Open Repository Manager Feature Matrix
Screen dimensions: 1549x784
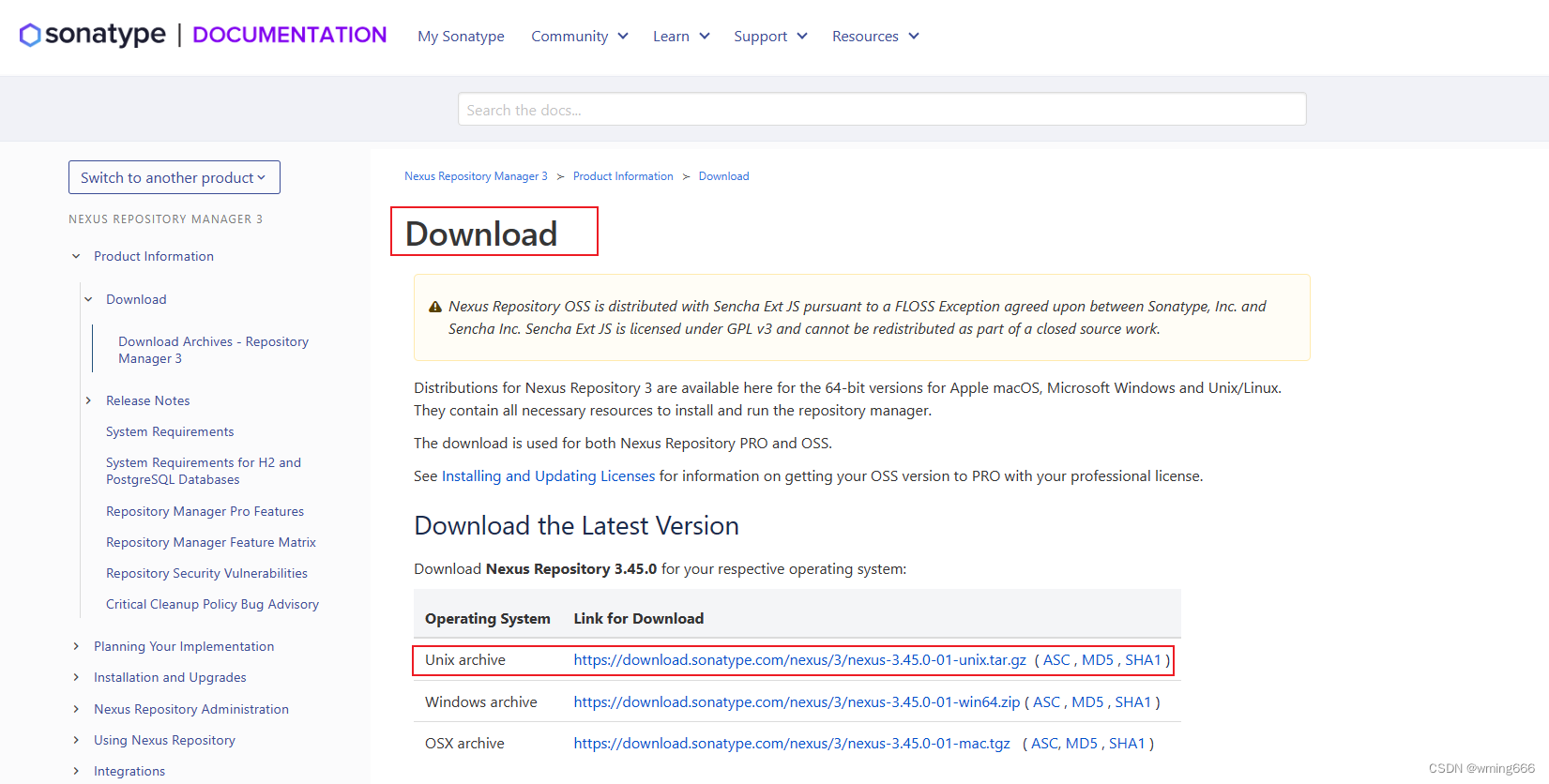click(x=211, y=542)
